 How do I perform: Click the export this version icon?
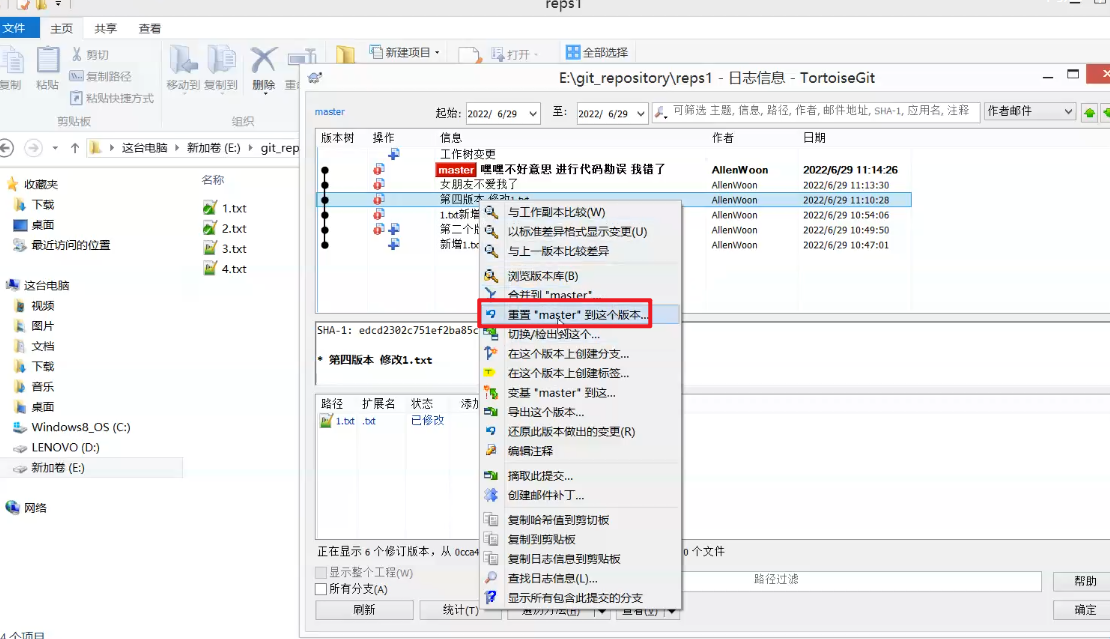491,411
